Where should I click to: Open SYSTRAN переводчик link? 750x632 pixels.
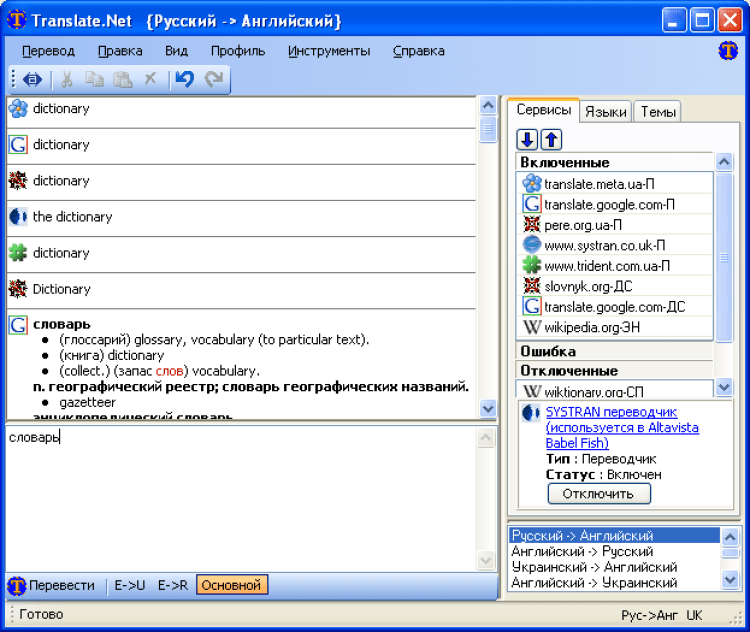622,427
